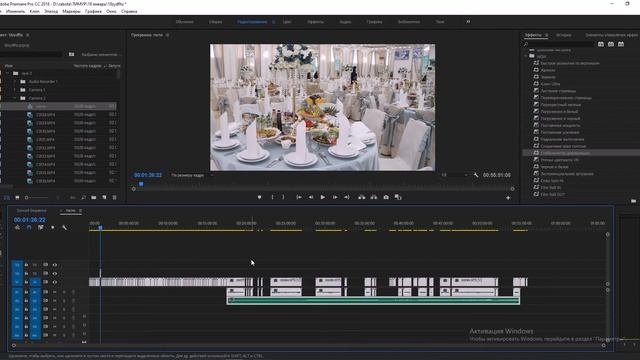Filter by 32-bit color effects icon
The image size is (640, 360).
coord(611,44)
